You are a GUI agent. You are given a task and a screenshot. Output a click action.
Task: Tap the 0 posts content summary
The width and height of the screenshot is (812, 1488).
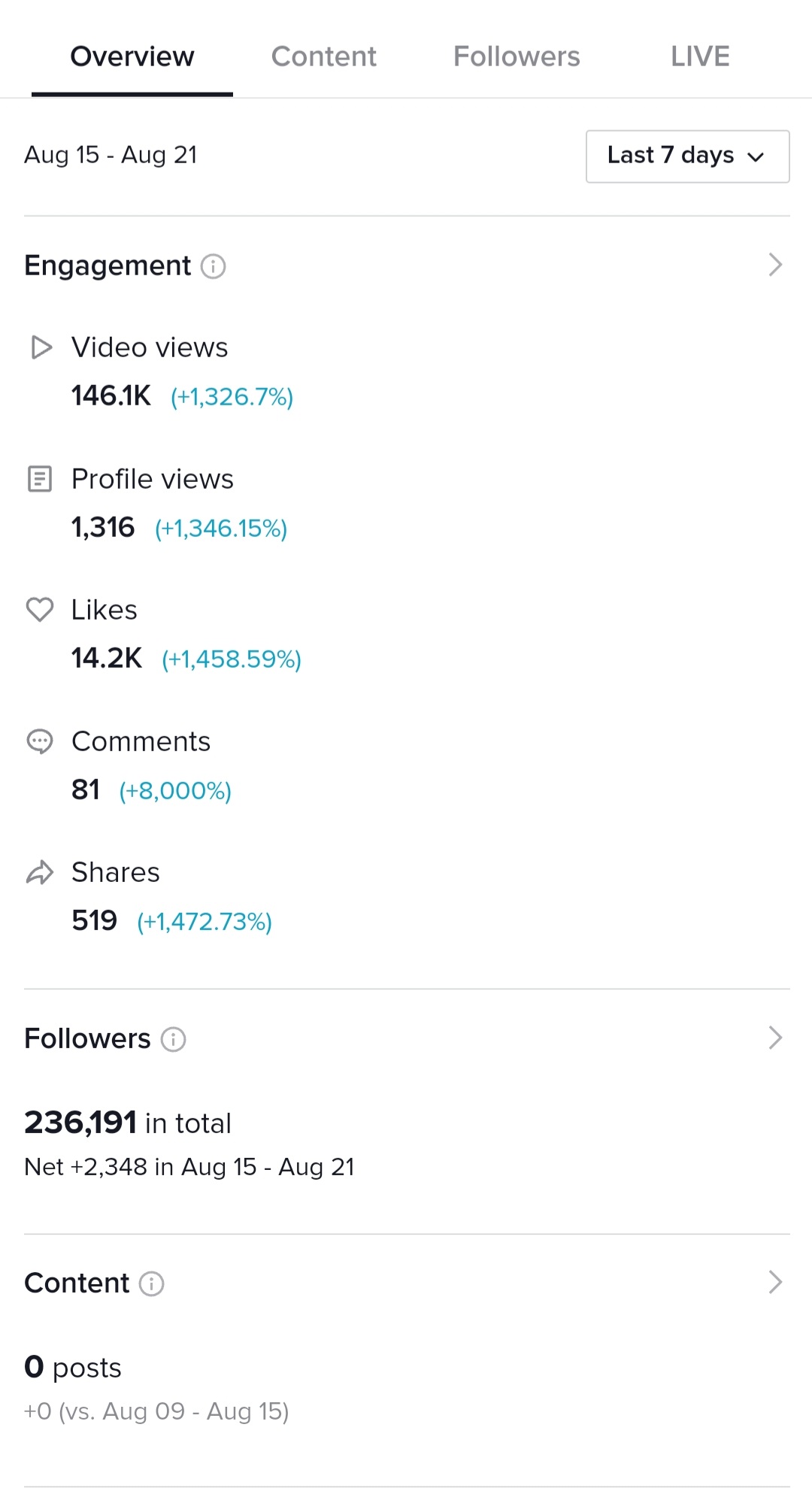pyautogui.click(x=73, y=1367)
